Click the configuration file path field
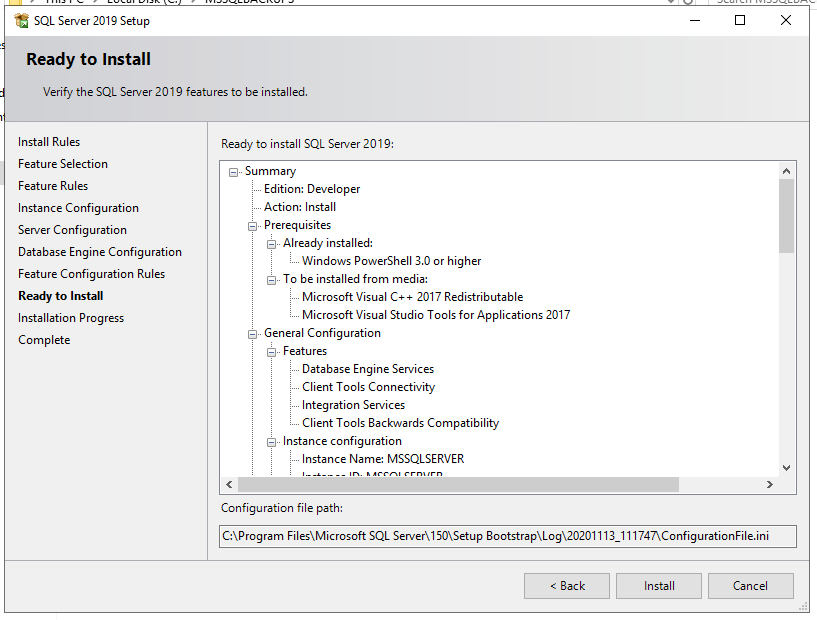The width and height of the screenshot is (817, 620). coord(508,536)
